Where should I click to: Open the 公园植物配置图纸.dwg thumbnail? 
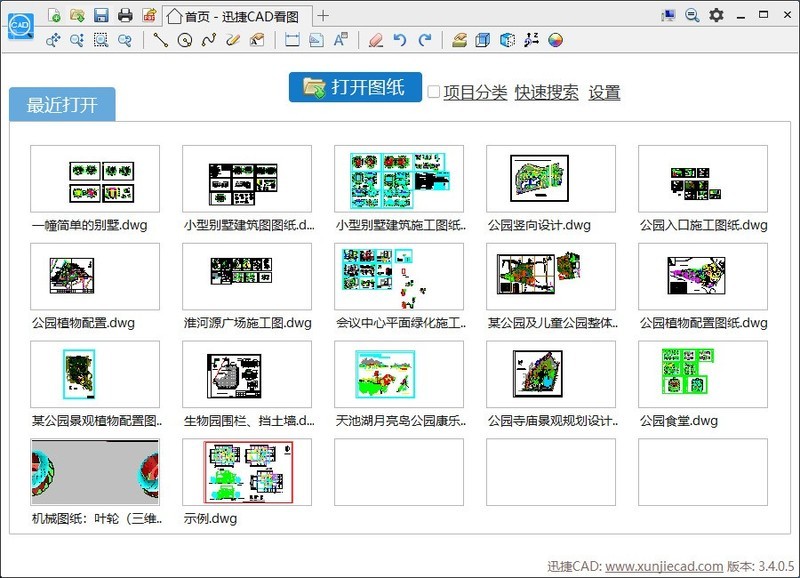coord(703,277)
